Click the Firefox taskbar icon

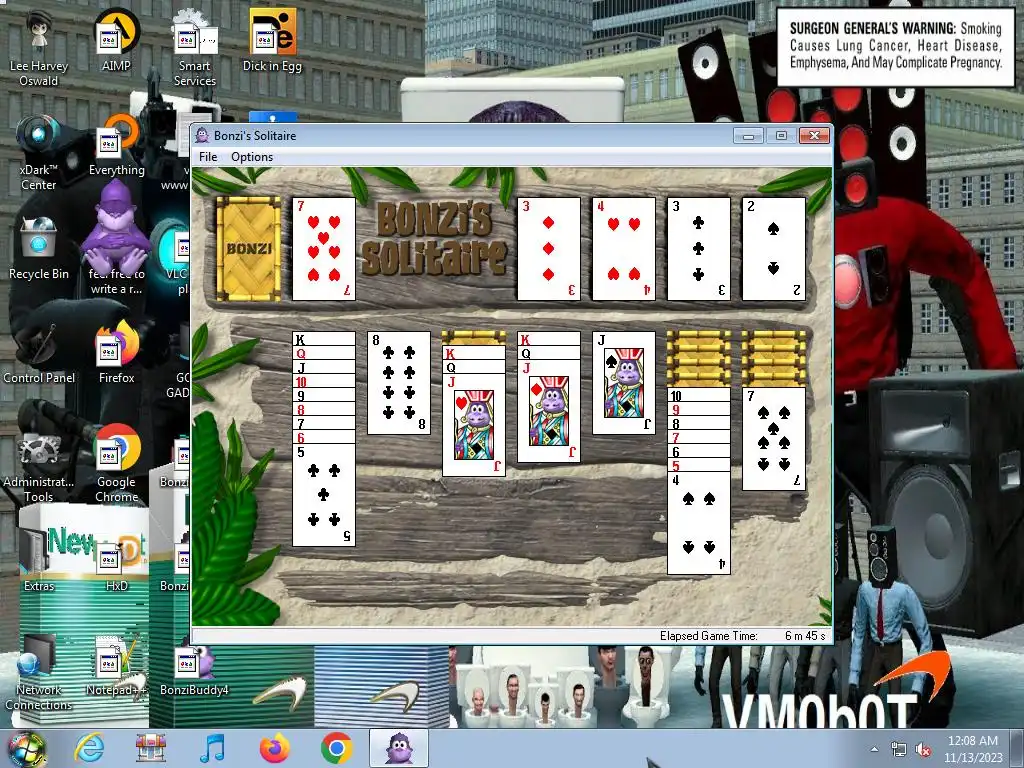(275, 748)
